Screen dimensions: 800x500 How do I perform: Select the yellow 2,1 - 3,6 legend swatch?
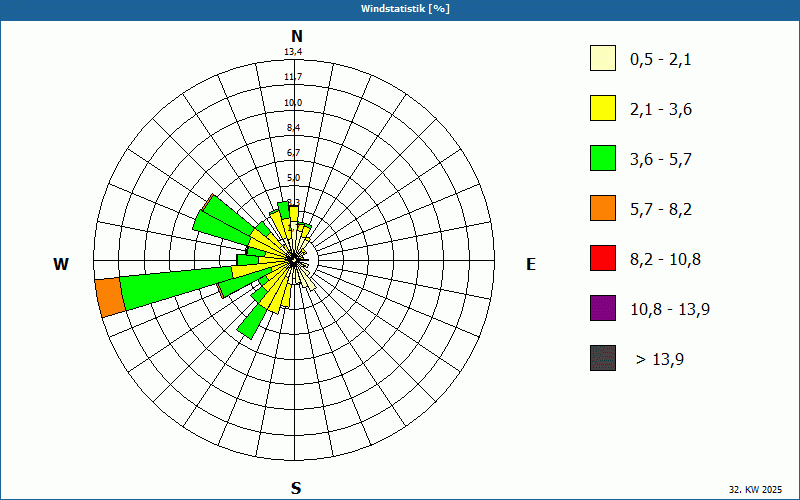coord(603,108)
